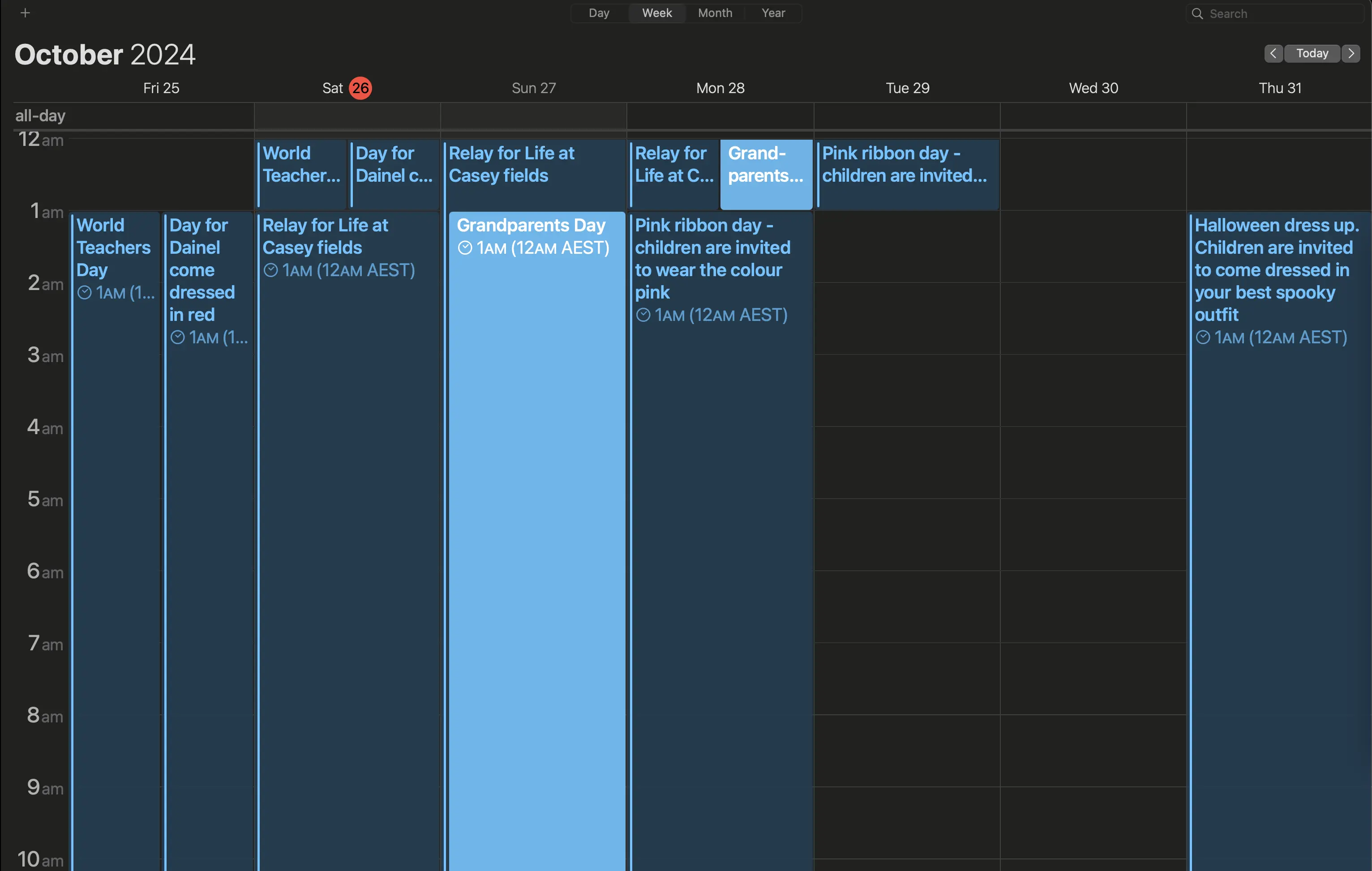This screenshot has height=871, width=1372.
Task: Click the red badge on Sat 26
Action: [x=360, y=88]
